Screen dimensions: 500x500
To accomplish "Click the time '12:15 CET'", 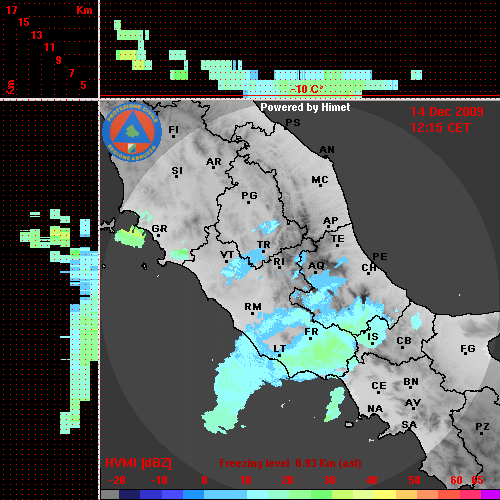I will [x=440, y=128].
